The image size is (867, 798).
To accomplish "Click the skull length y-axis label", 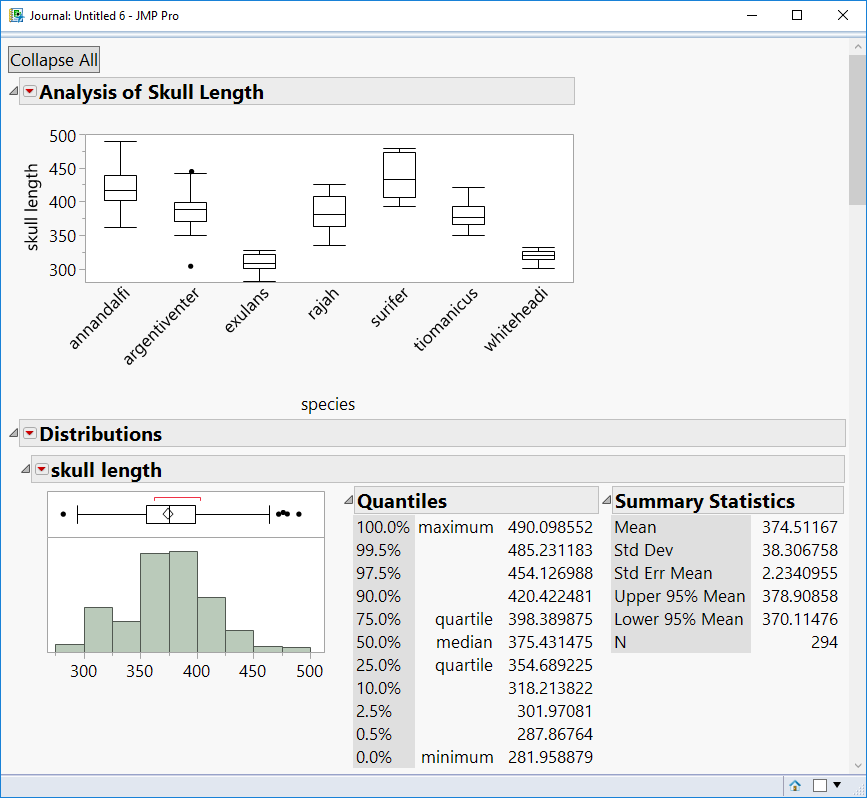I will pos(32,207).
